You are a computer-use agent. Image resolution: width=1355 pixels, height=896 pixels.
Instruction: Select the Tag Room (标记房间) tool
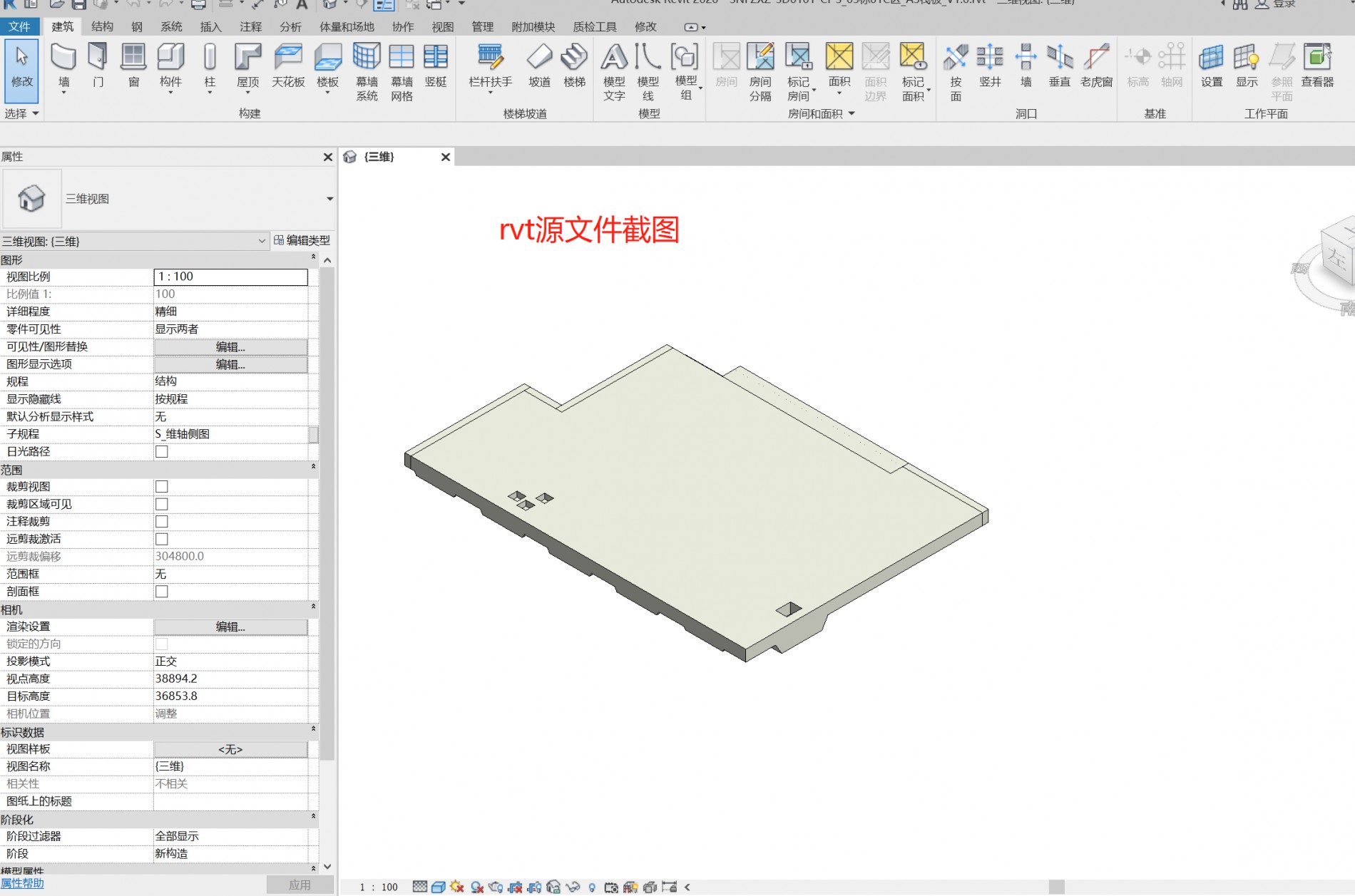pos(799,71)
